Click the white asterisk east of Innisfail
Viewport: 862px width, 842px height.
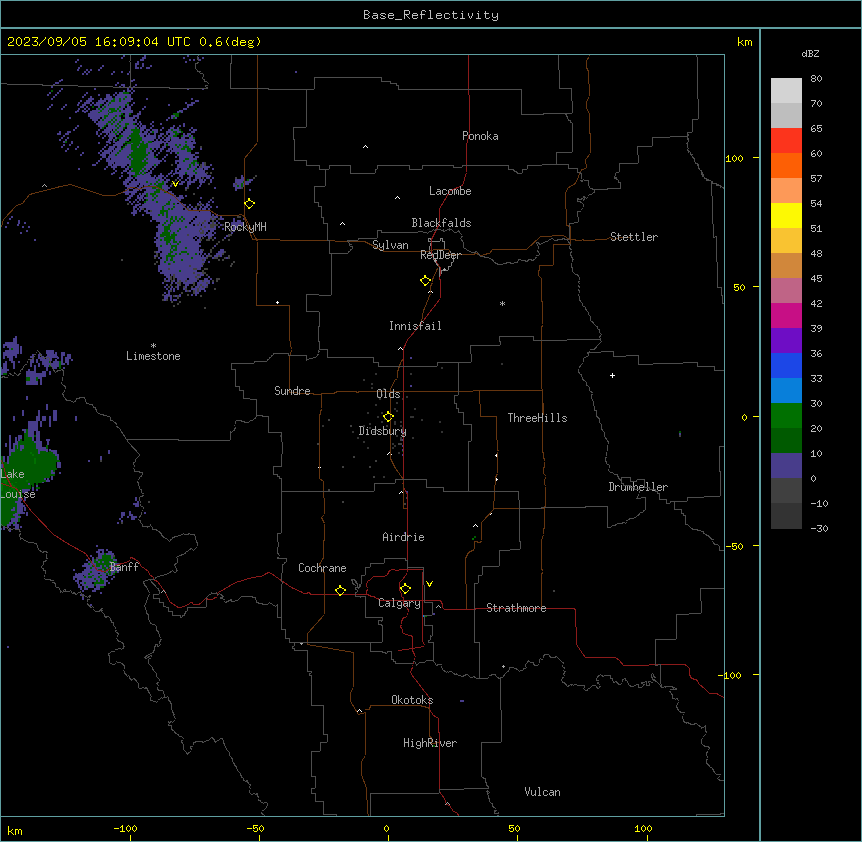coord(502,303)
